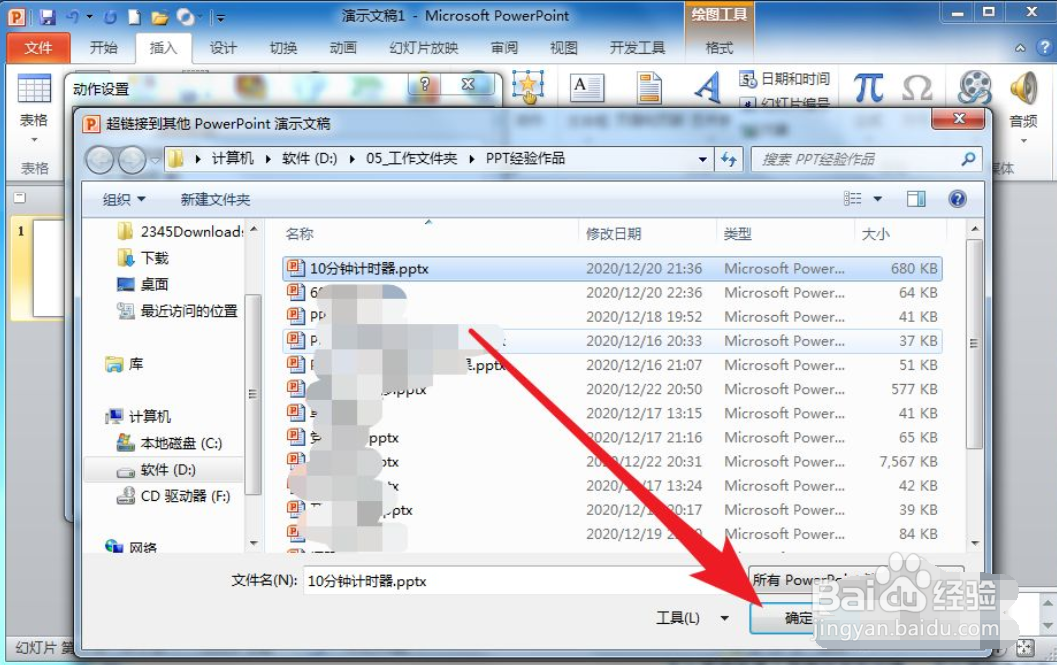
Task: Expand the address bar history dropdown
Action: [702, 159]
